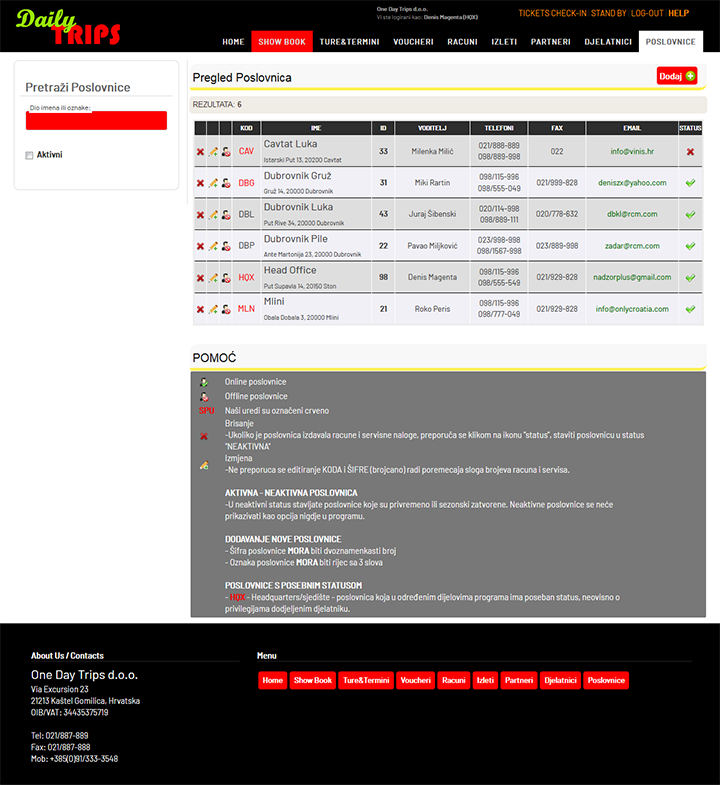Viewport: 720px width, 785px height.
Task: Delete the Cavtat Luka office row
Action: [x=200, y=152]
